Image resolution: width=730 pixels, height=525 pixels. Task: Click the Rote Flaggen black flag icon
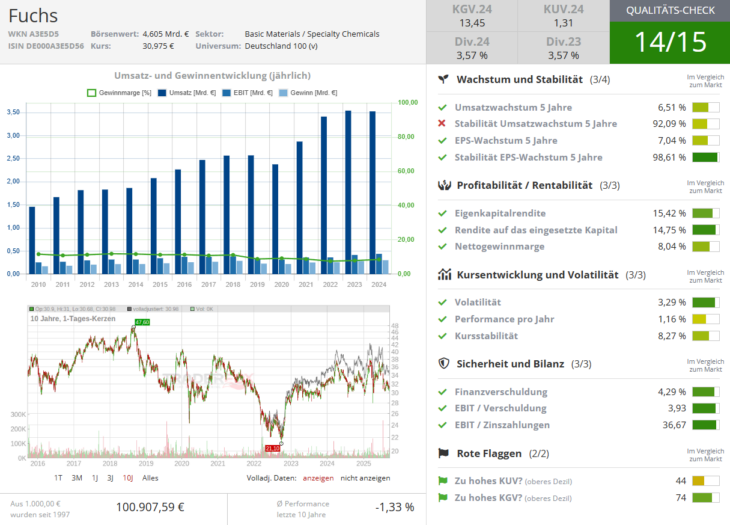coord(444,453)
